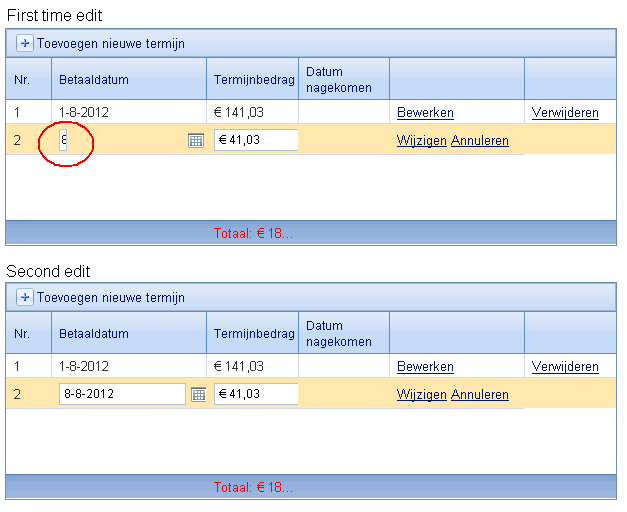Click row number 1 in Second edit grid
Screen dimensions: 627x512
tap(16, 366)
